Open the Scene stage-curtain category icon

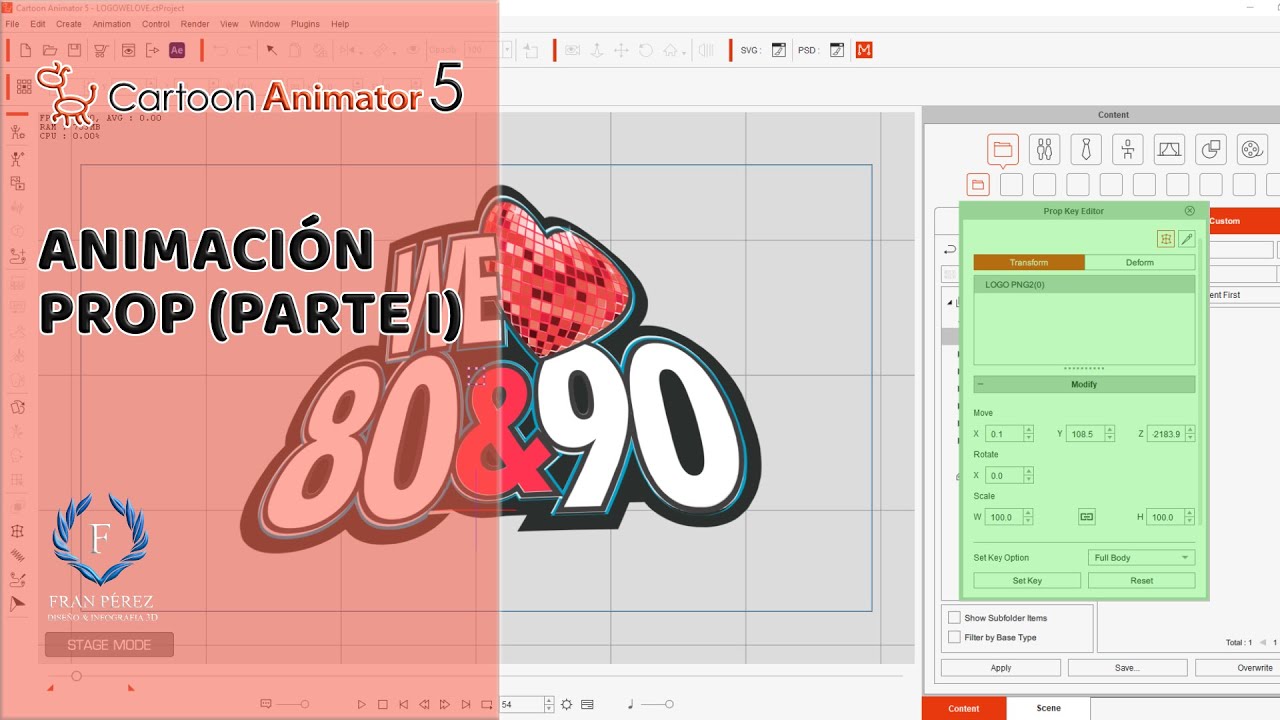click(1169, 149)
